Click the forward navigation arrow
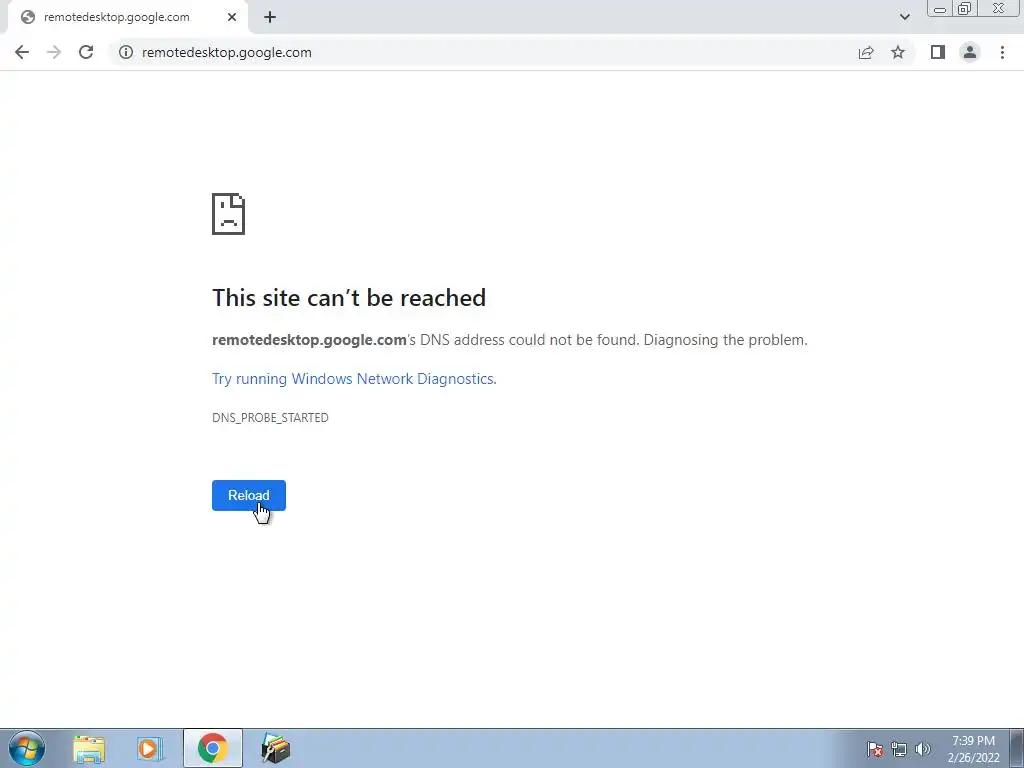 pyautogui.click(x=54, y=52)
